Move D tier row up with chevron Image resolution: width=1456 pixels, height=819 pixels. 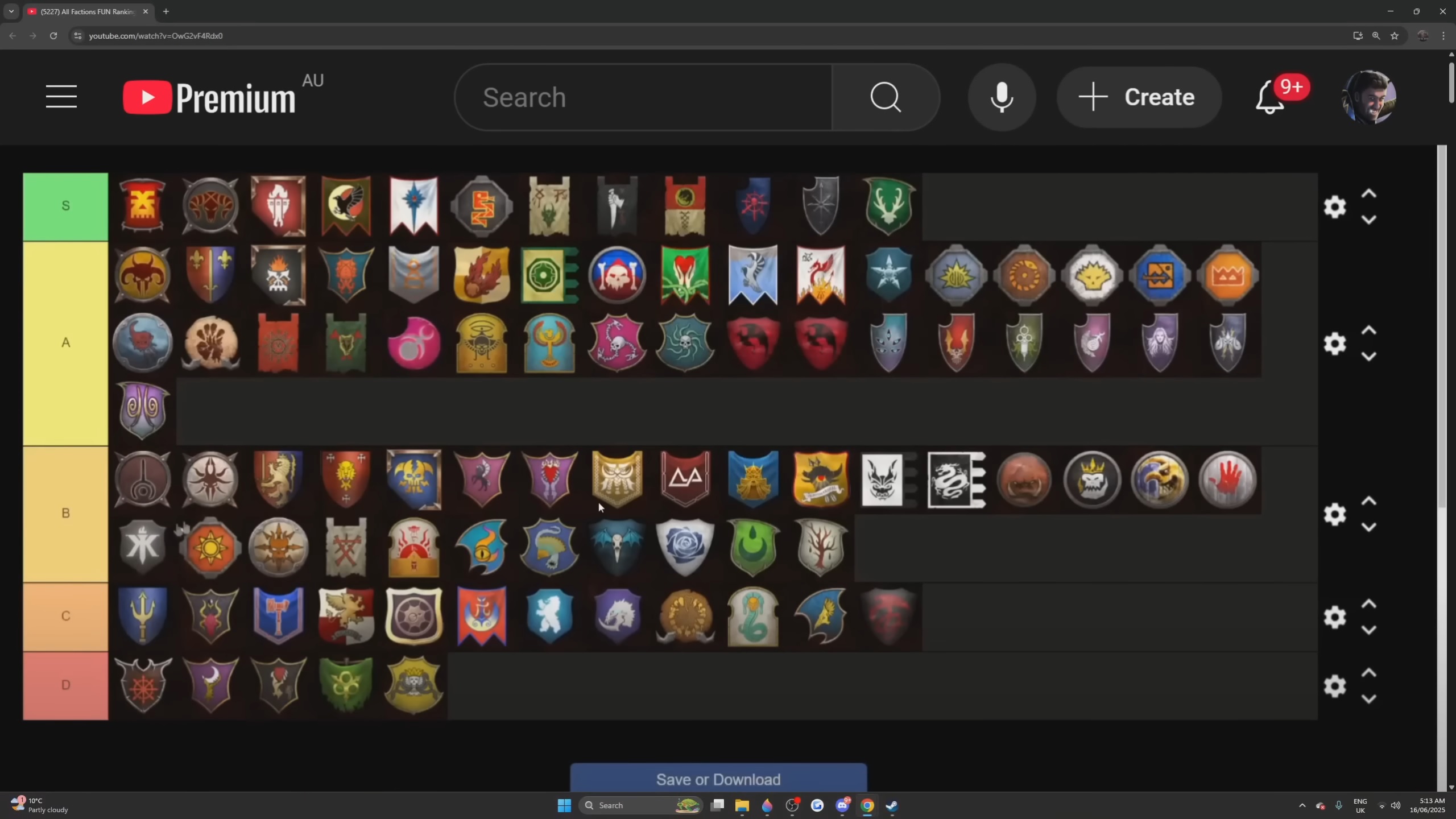(x=1368, y=673)
